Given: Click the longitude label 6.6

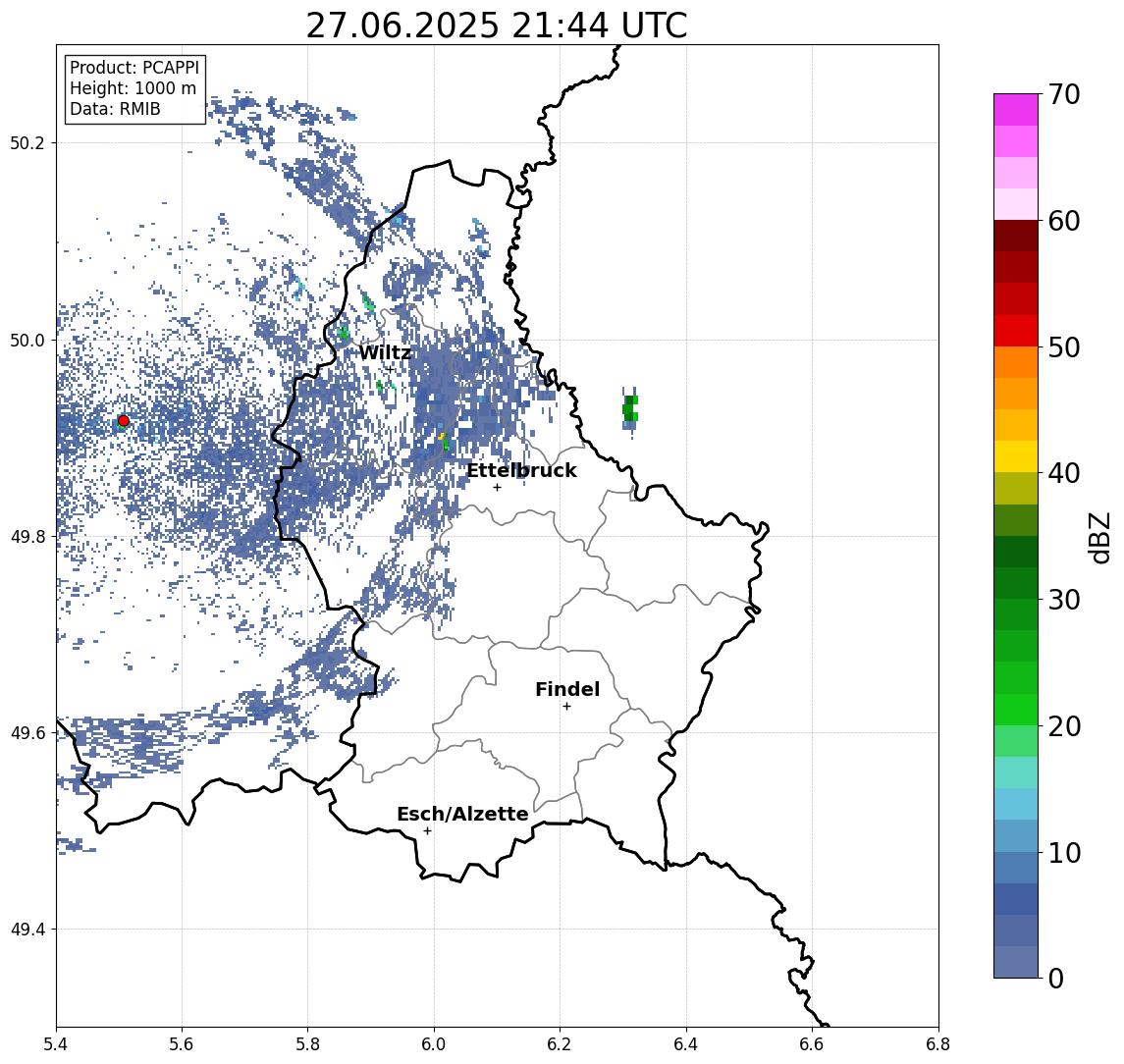Looking at the screenshot, I should [813, 1044].
